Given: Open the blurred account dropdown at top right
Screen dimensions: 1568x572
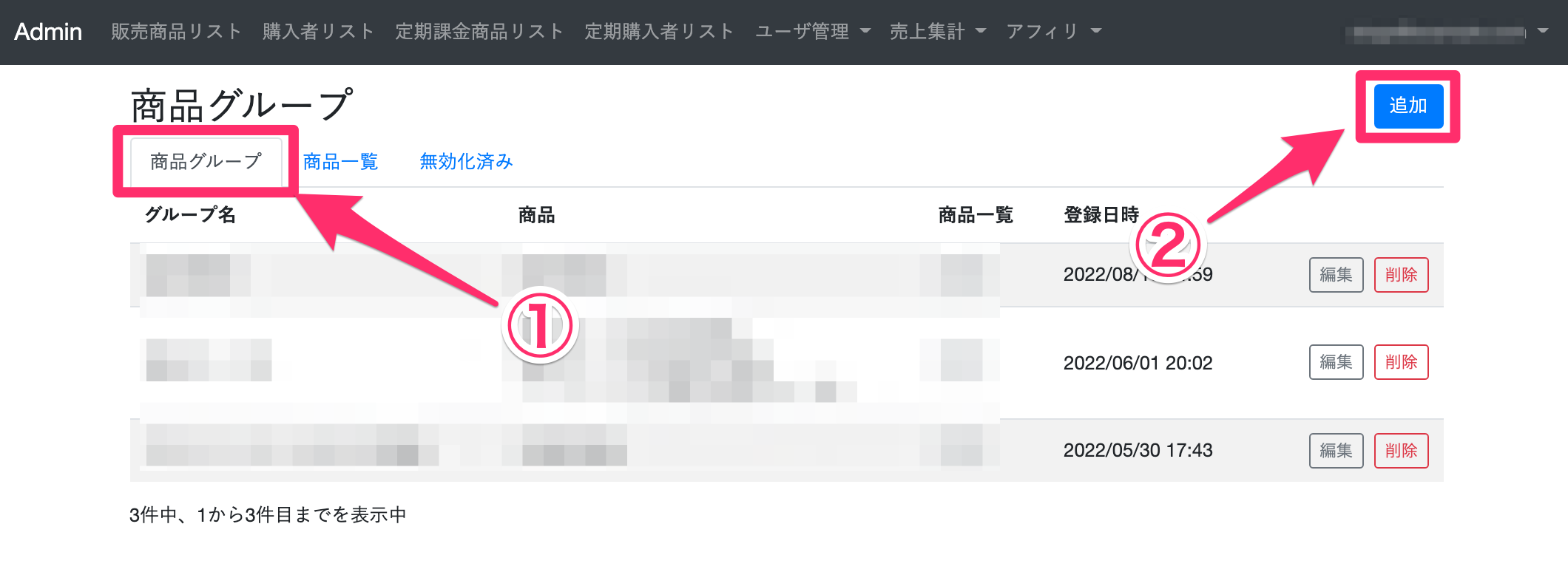Looking at the screenshot, I should click(x=1446, y=32).
